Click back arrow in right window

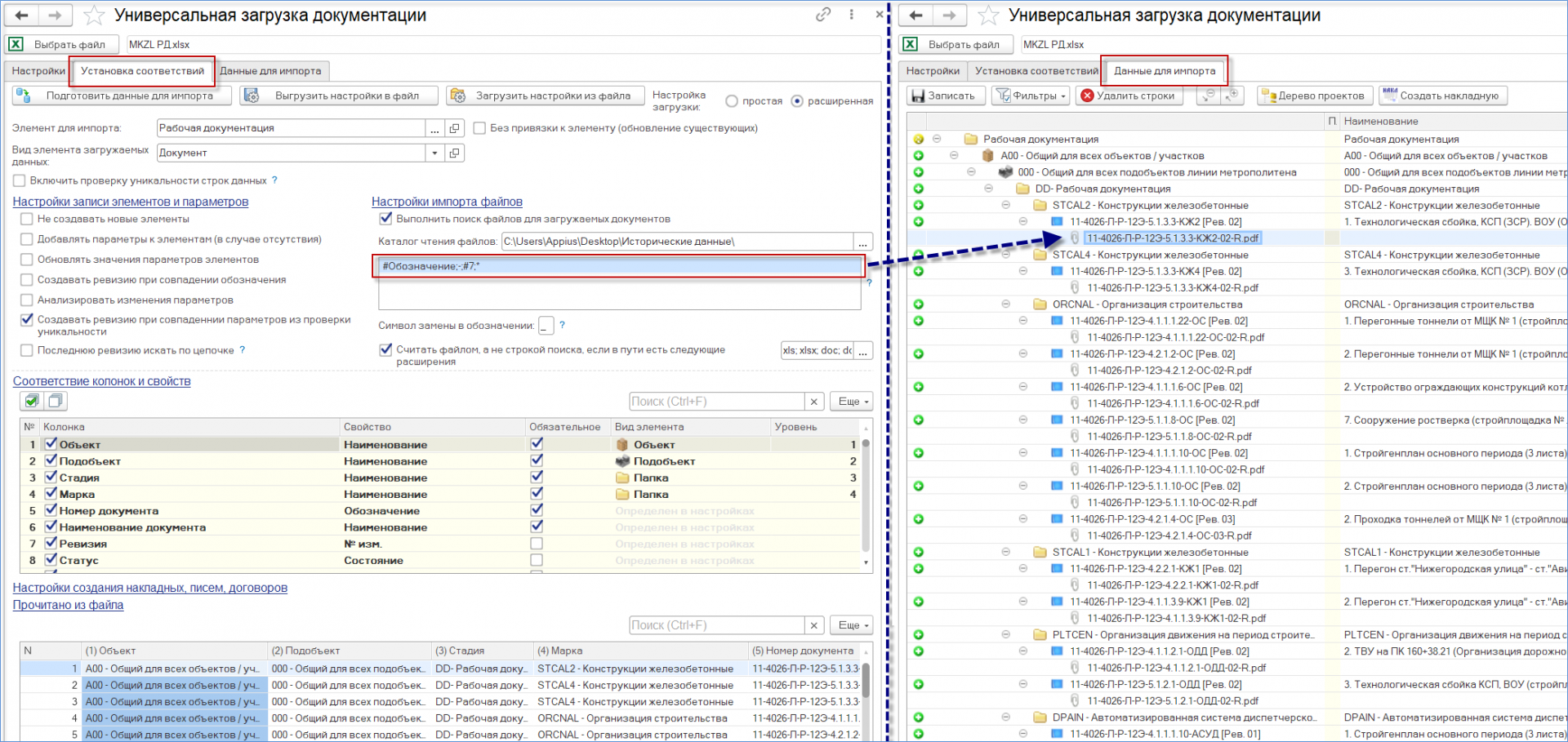click(x=915, y=16)
